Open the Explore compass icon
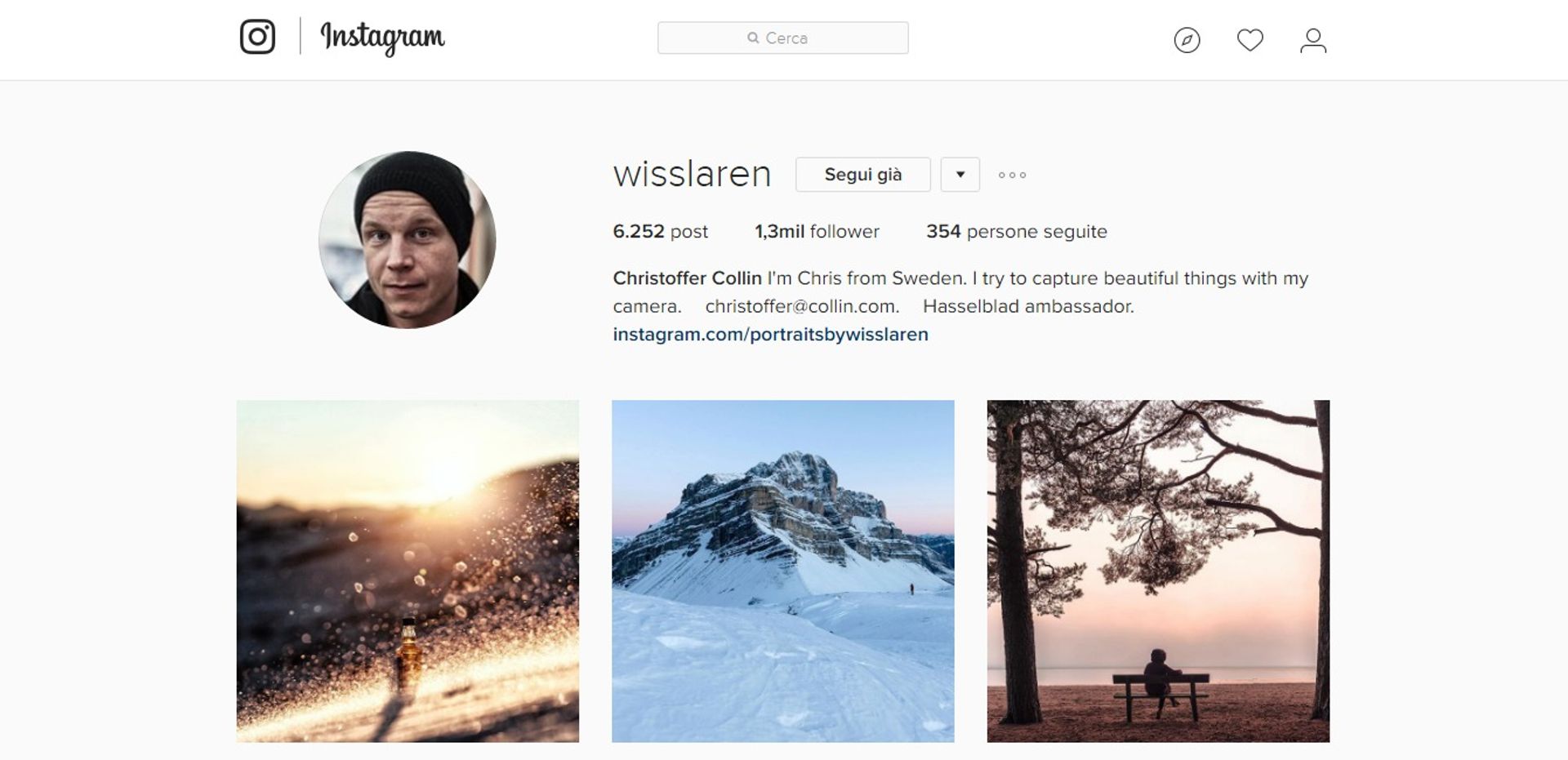The width and height of the screenshot is (1568, 760). pyautogui.click(x=1187, y=40)
